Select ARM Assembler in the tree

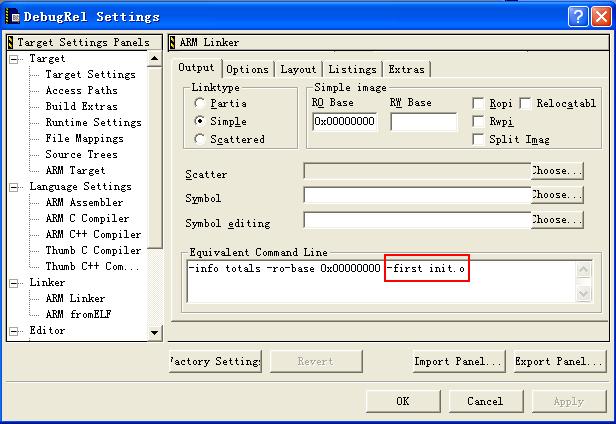coord(84,203)
